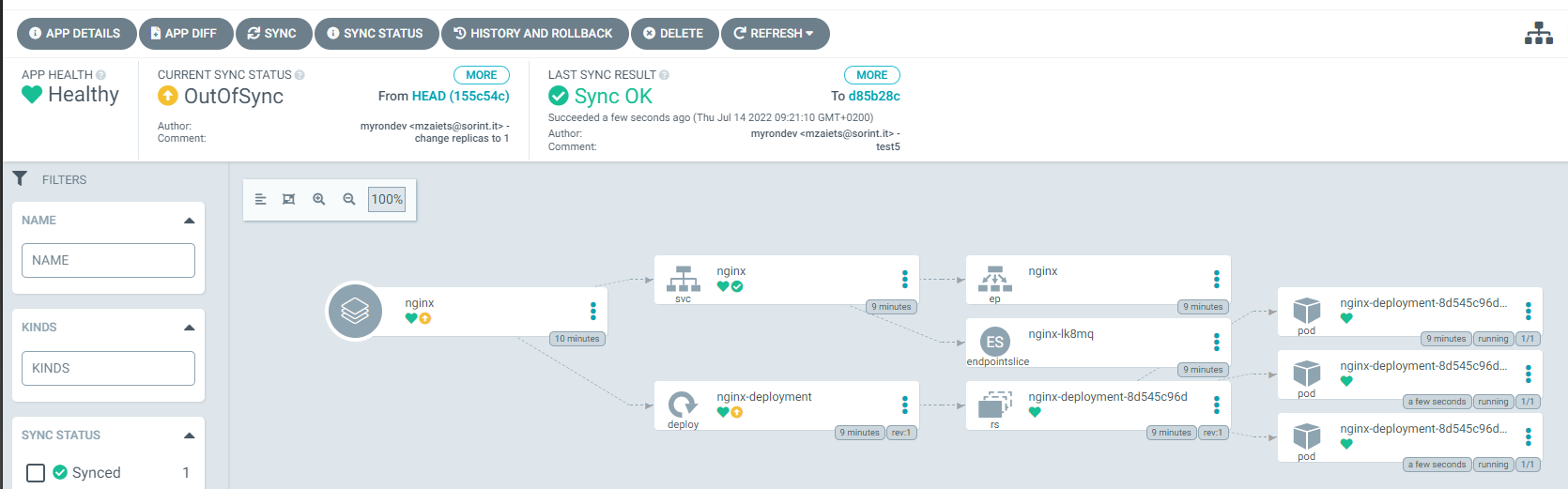The width and height of the screenshot is (1568, 489).
Task: Focus the Name filter input field
Action: coord(108,260)
